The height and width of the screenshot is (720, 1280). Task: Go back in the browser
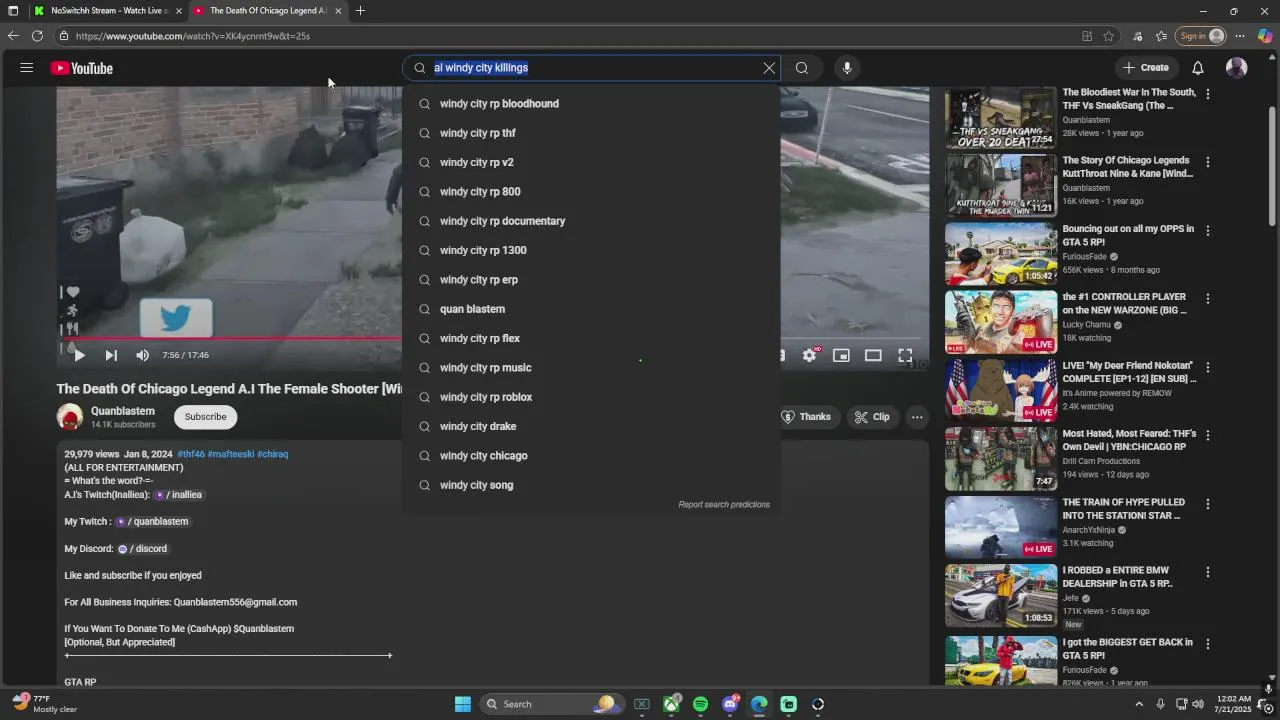click(x=13, y=36)
